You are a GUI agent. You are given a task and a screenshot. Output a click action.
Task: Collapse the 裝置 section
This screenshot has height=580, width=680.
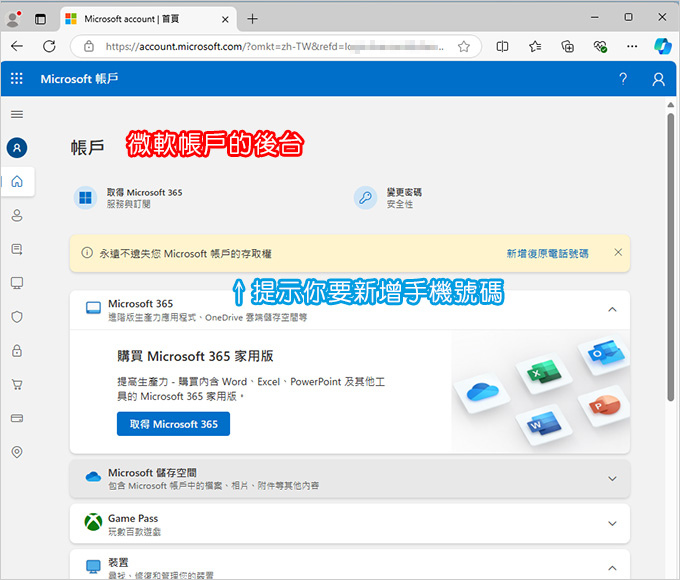click(612, 568)
